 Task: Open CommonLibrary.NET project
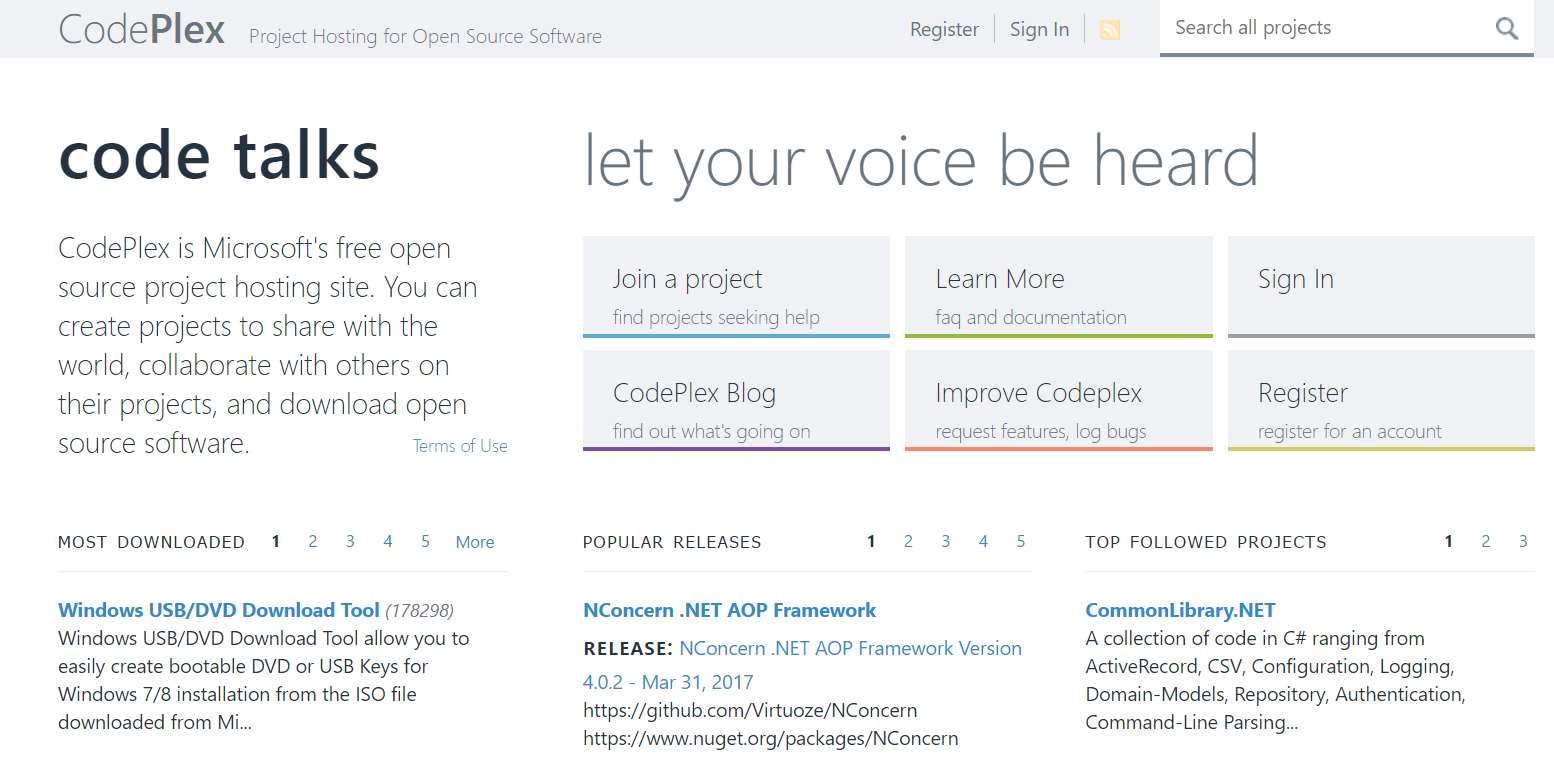pos(1180,610)
